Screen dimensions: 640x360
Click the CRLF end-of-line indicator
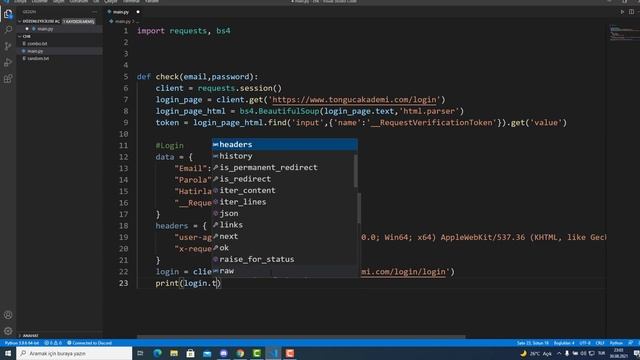[x=600, y=343]
